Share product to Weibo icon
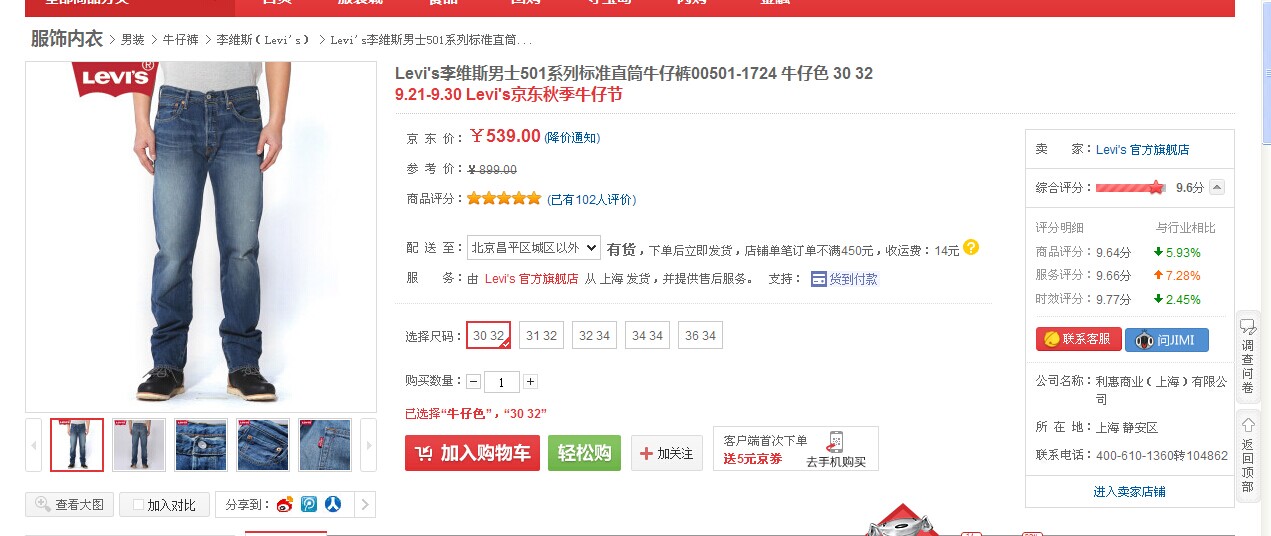This screenshot has height=536, width=1271. point(285,504)
